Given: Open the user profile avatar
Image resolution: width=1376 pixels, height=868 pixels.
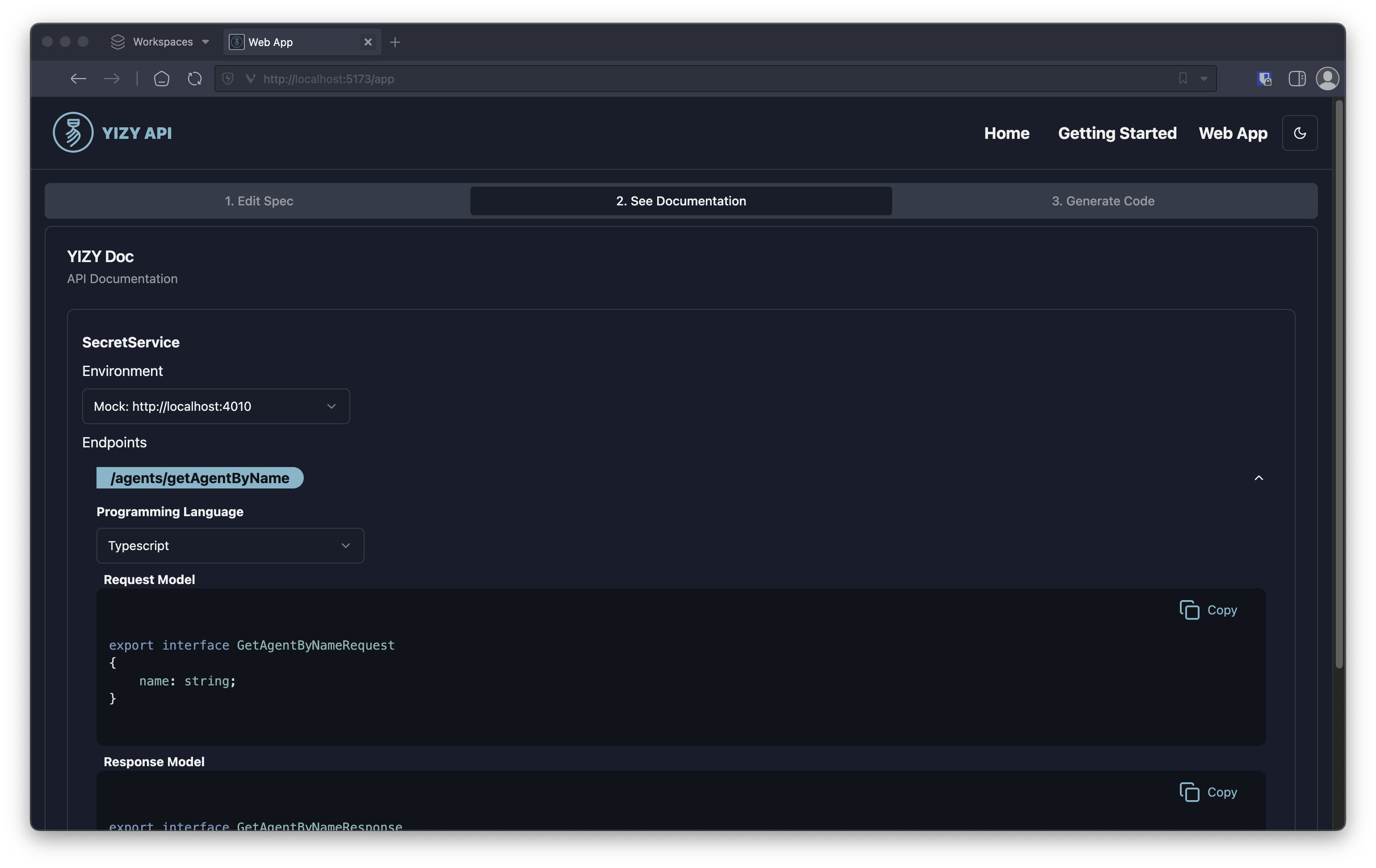Looking at the screenshot, I should (x=1327, y=79).
